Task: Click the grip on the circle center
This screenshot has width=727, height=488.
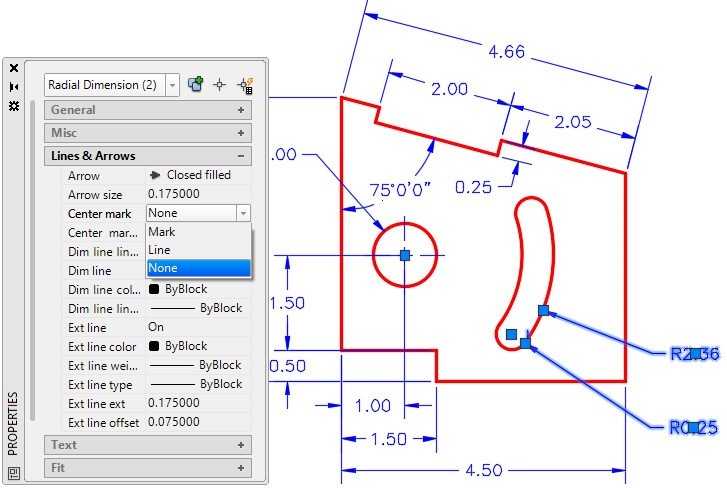Action: (405, 255)
